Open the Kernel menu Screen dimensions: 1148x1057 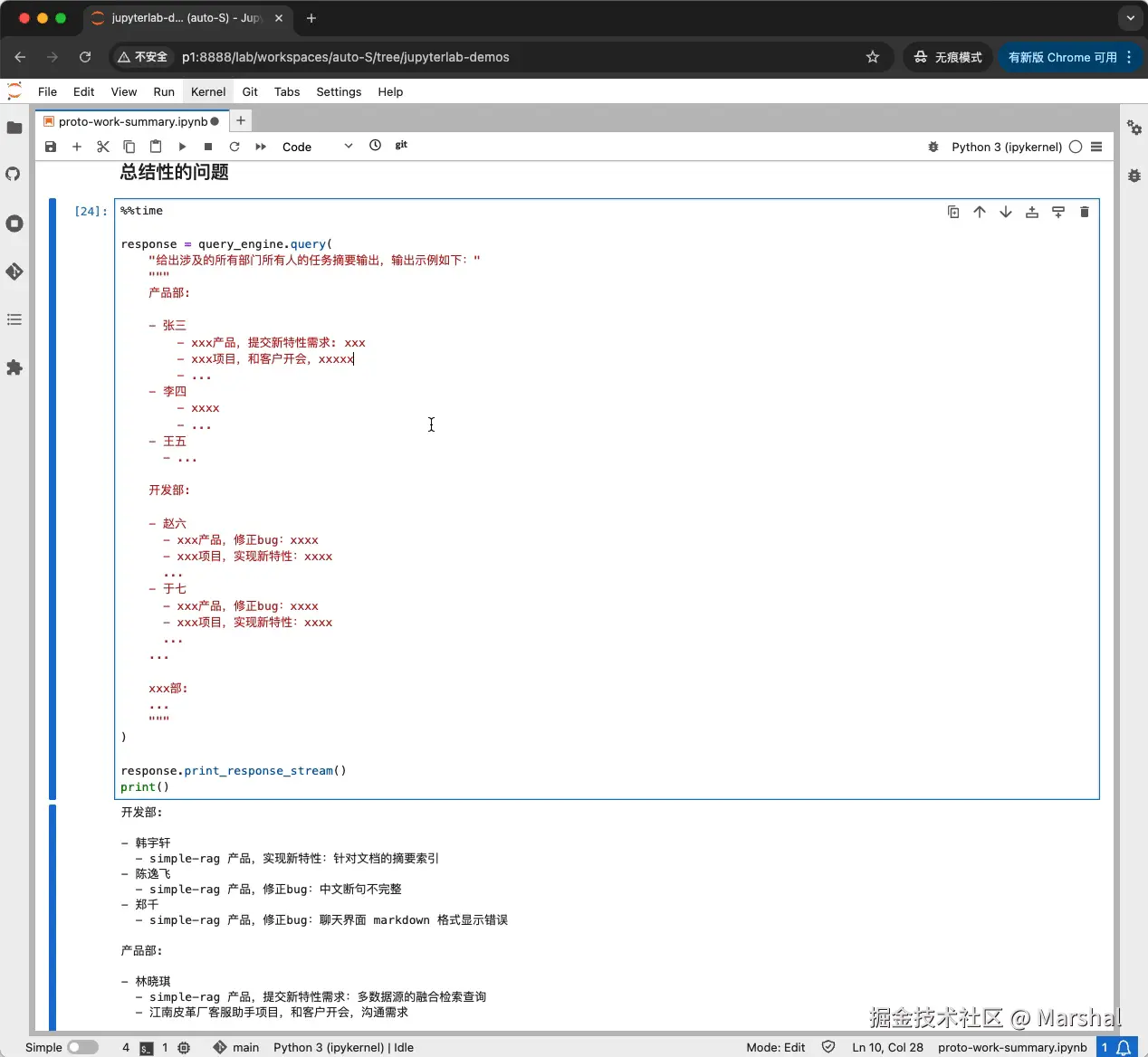click(207, 91)
